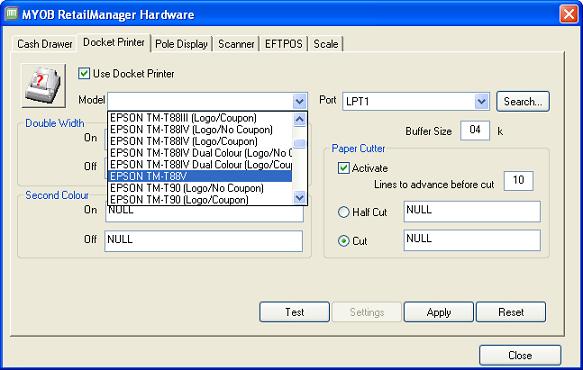583x370 pixels.
Task: Click the Buffer Size input field
Action: 475,130
